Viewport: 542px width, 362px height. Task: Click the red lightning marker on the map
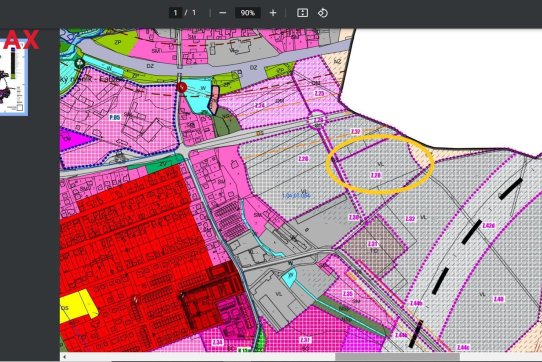click(181, 87)
